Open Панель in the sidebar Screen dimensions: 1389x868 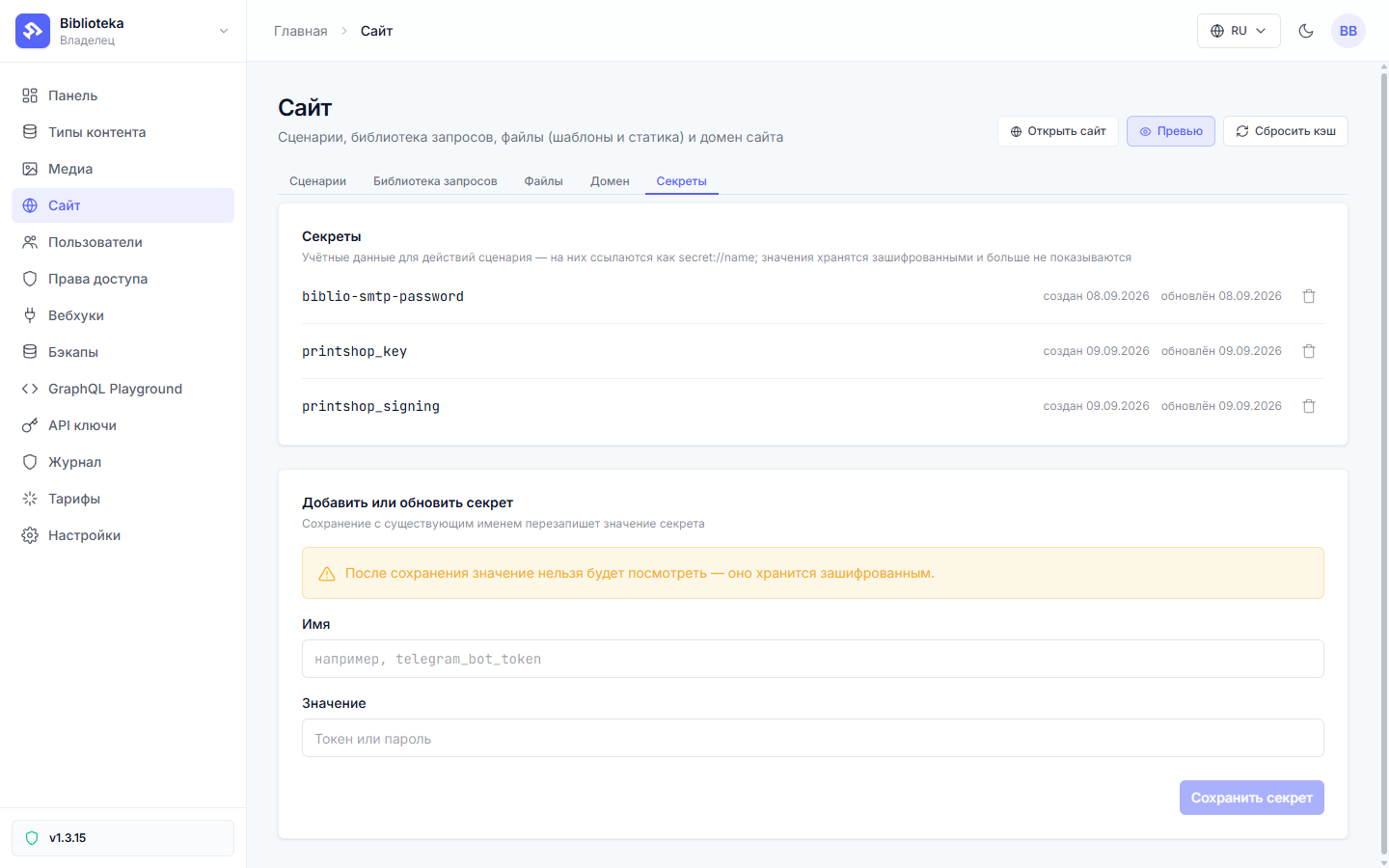click(x=123, y=95)
